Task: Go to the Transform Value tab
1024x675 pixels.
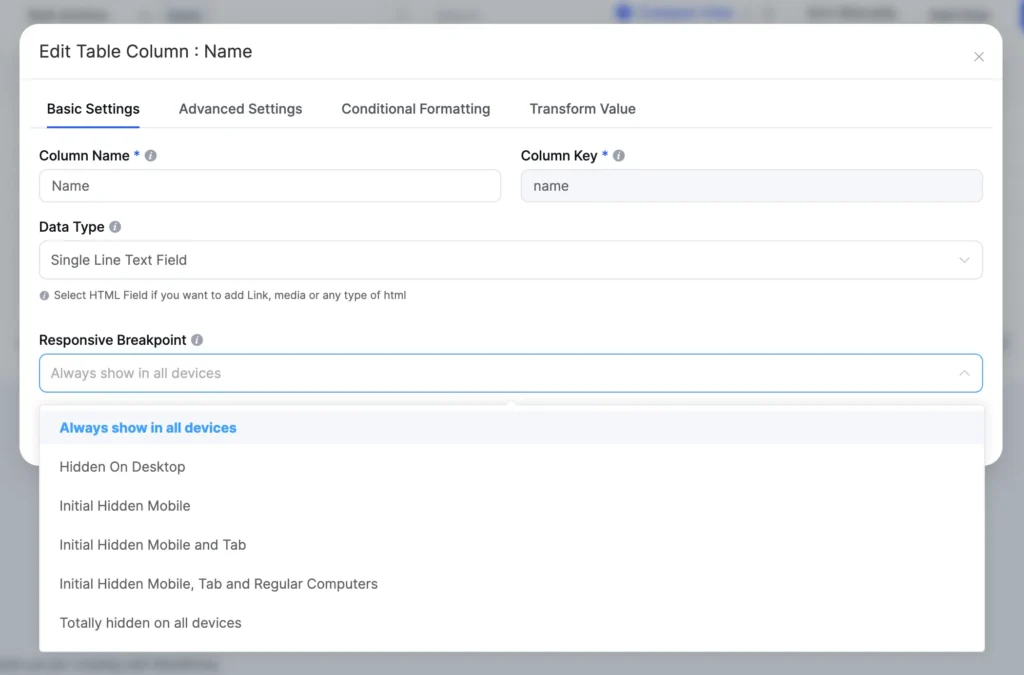Action: pos(582,109)
